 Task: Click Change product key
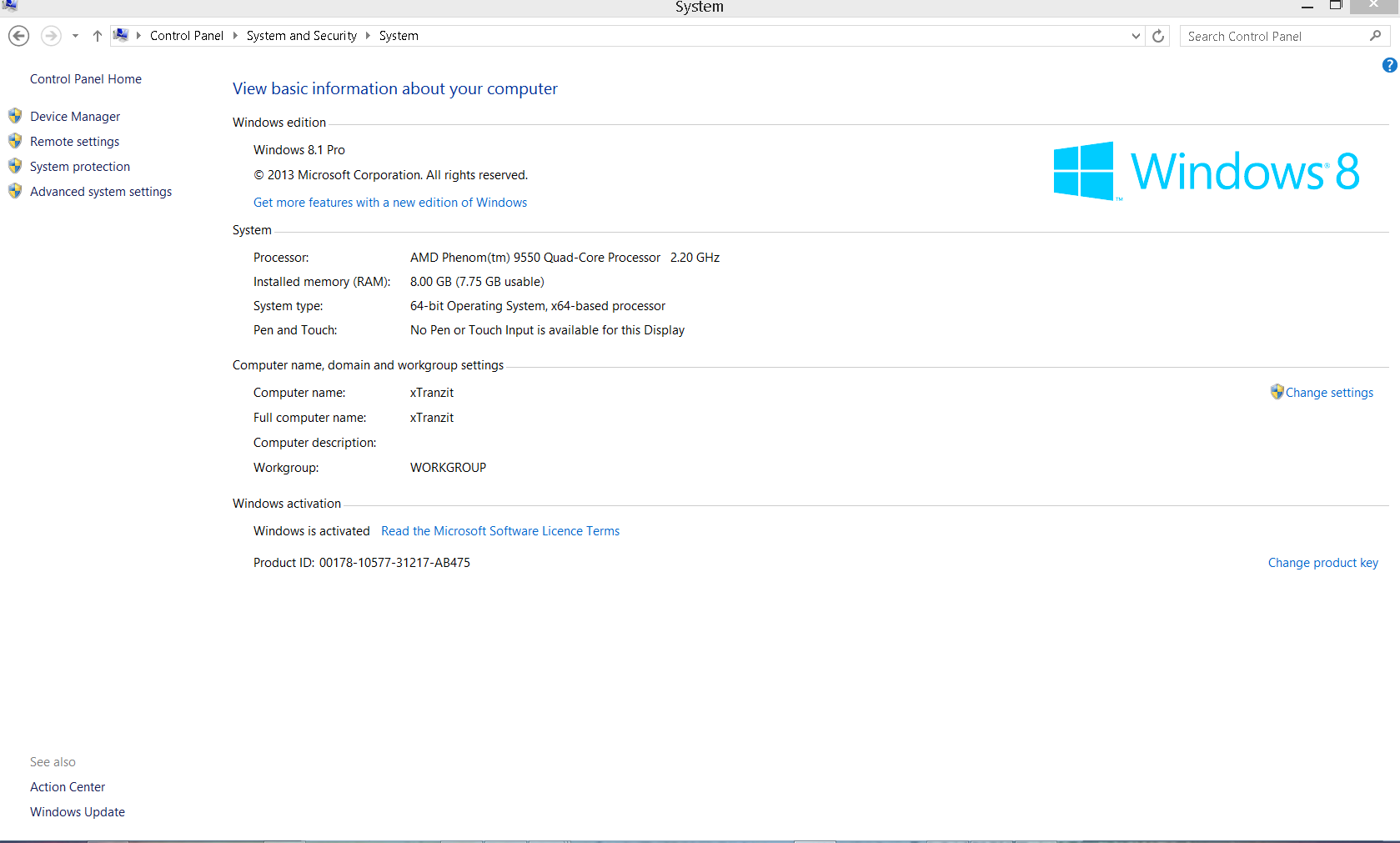click(x=1323, y=563)
